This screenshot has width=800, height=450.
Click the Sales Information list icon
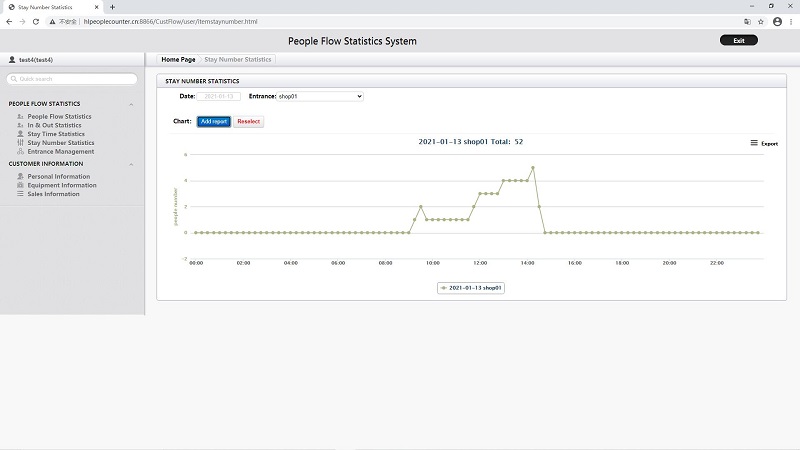pos(20,193)
